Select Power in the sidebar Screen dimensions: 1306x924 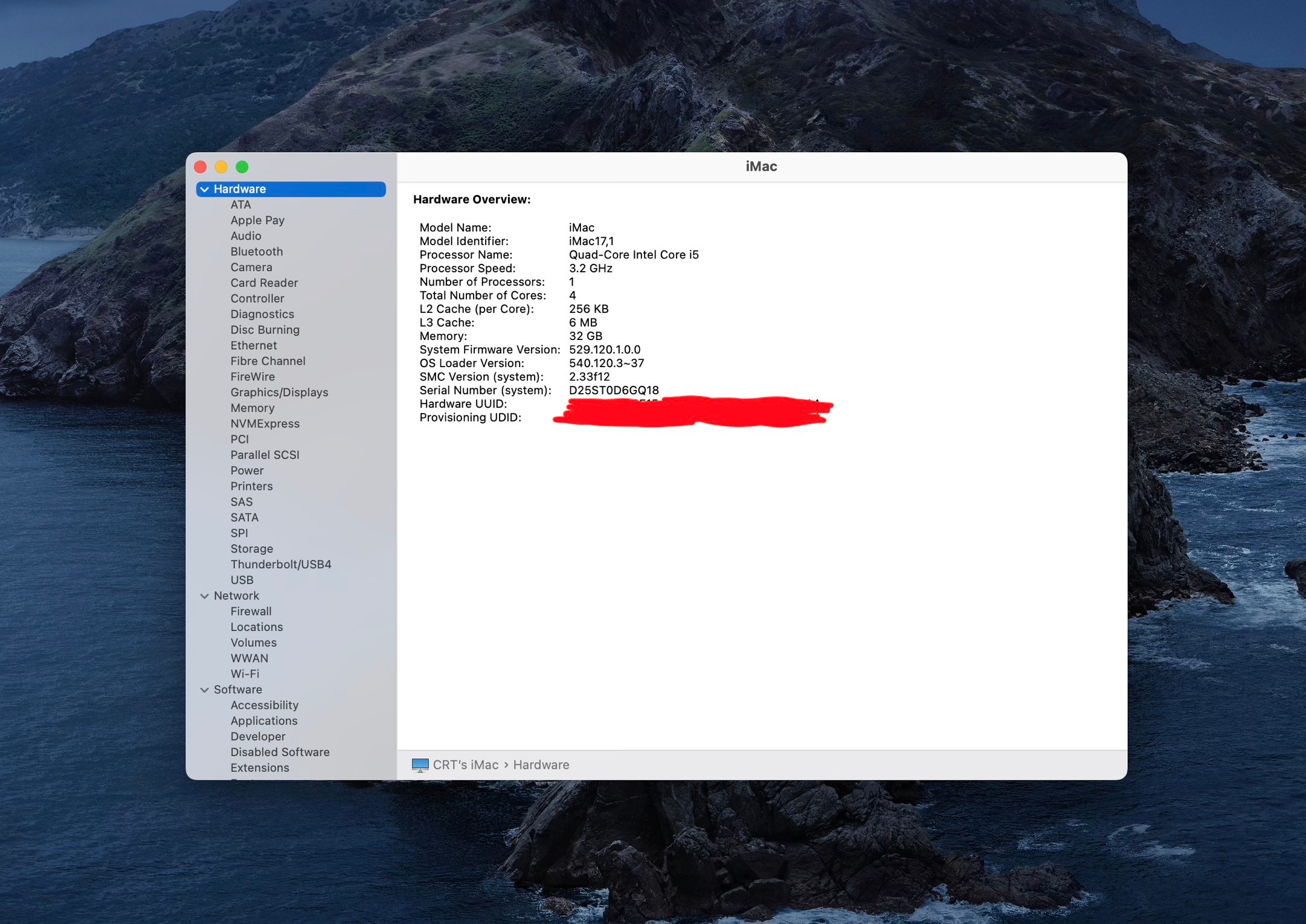pyautogui.click(x=247, y=471)
